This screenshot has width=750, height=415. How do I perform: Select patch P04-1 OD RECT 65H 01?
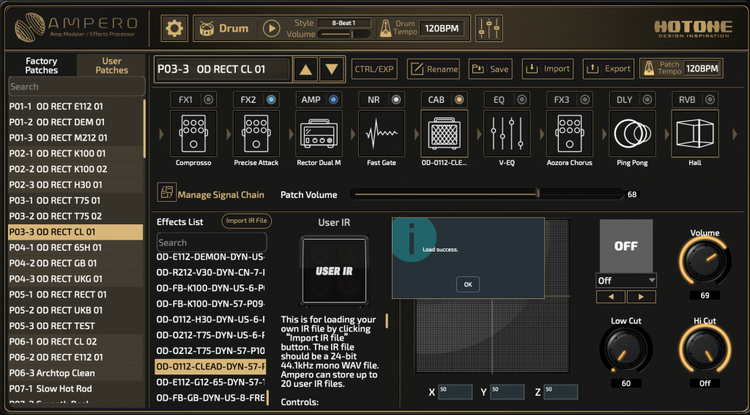click(x=76, y=248)
